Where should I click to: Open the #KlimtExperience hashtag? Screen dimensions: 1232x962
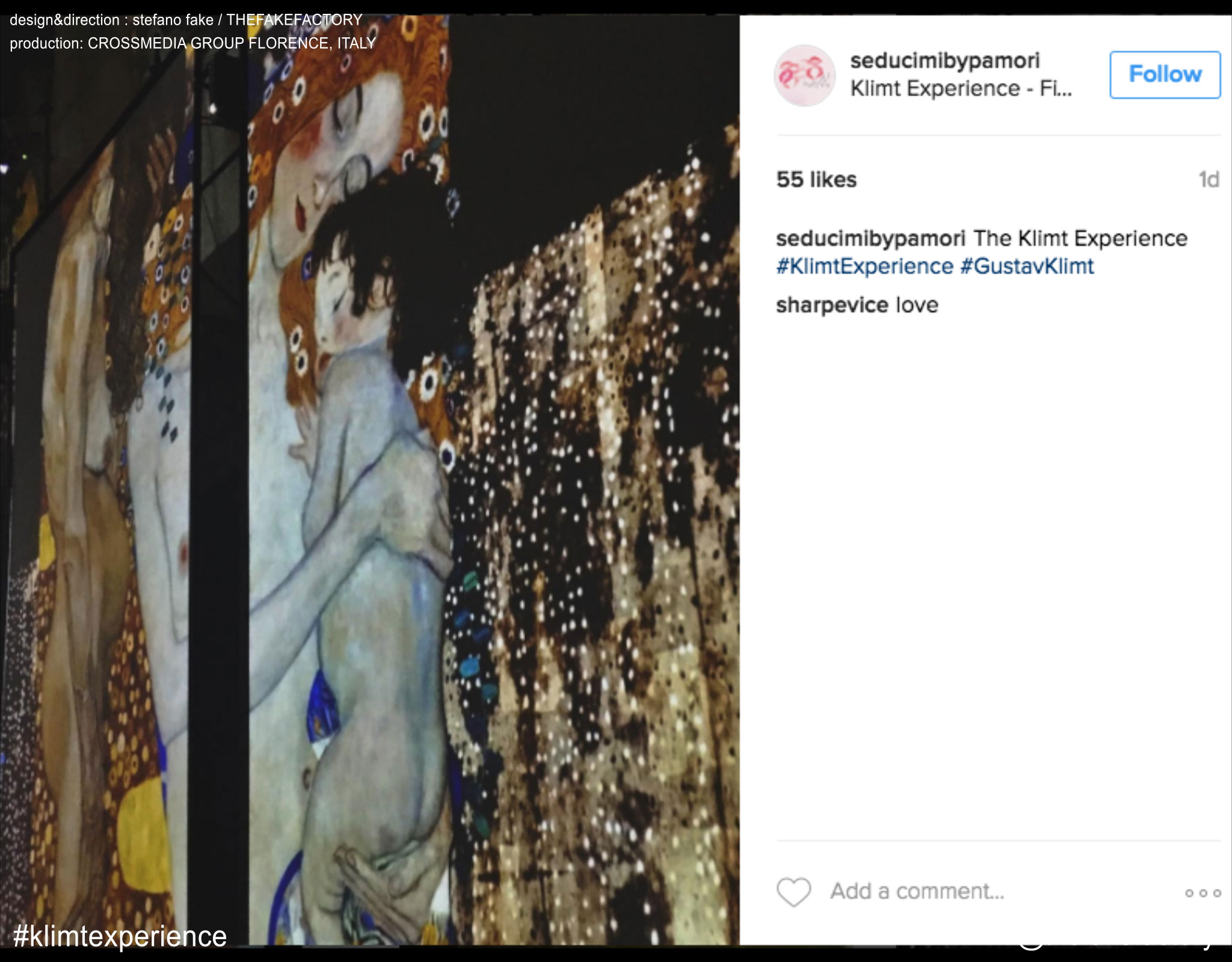coord(864,266)
